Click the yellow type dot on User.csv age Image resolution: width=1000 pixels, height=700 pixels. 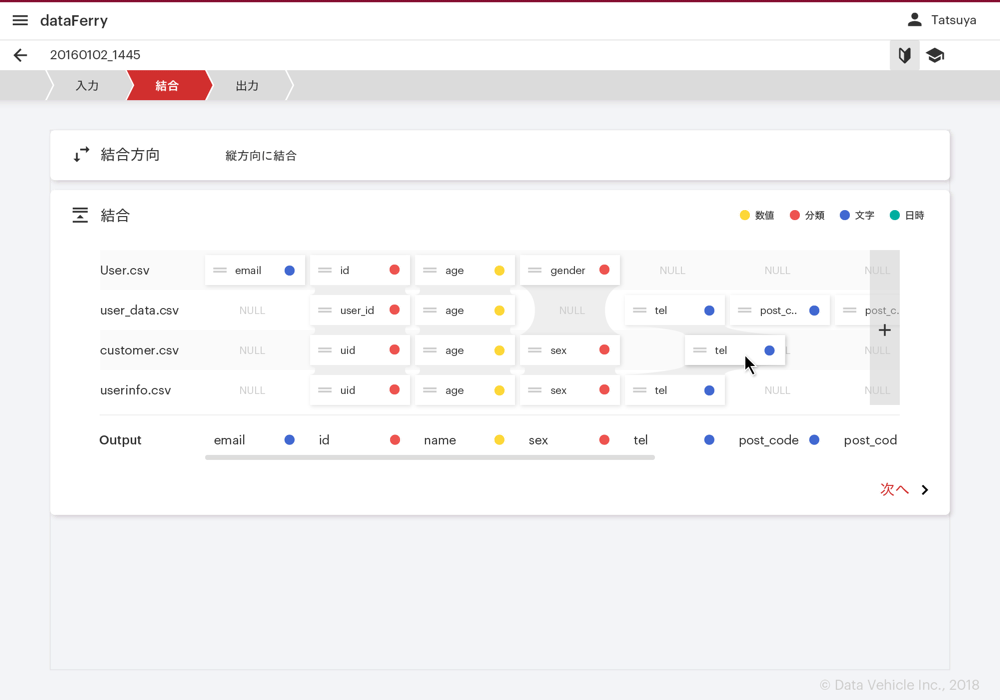coord(499,270)
